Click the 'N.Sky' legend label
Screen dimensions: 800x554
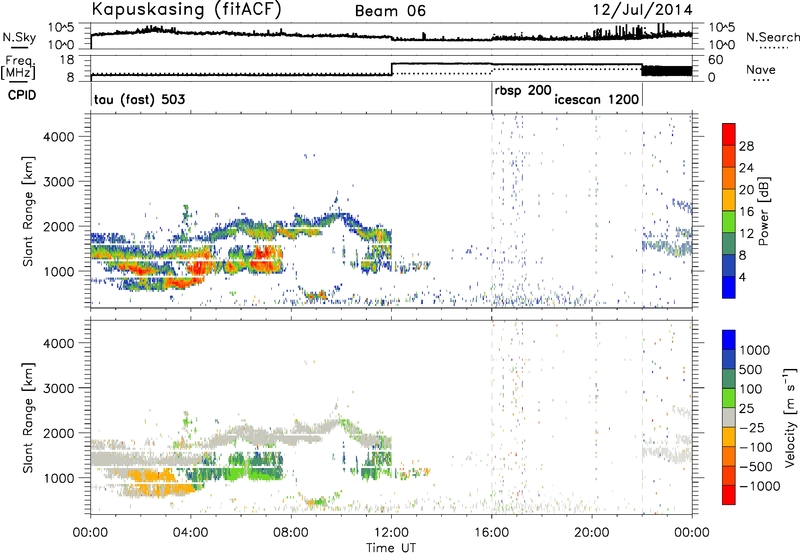[x=19, y=37]
